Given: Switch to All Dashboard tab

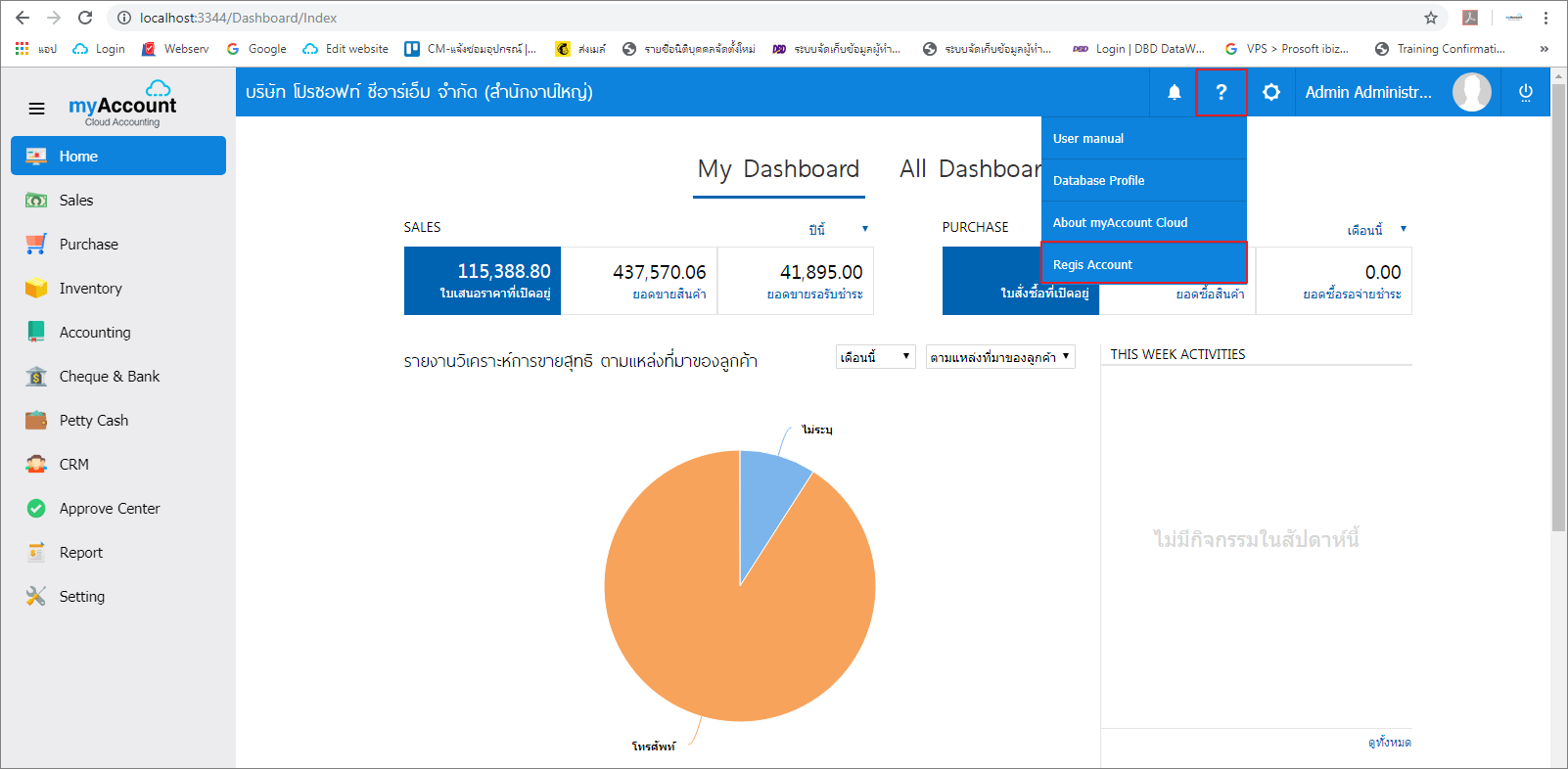Looking at the screenshot, I should click(970, 169).
